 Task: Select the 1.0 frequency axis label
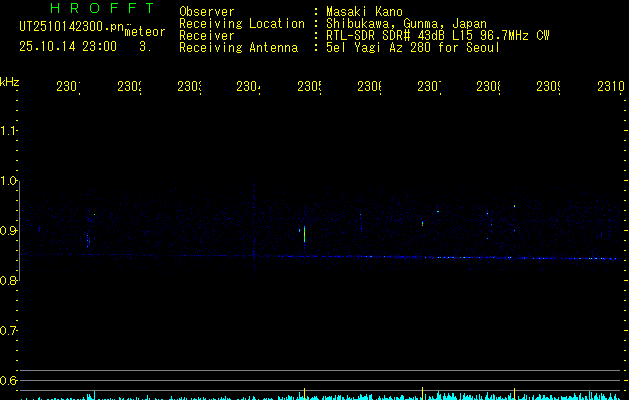(x=9, y=181)
